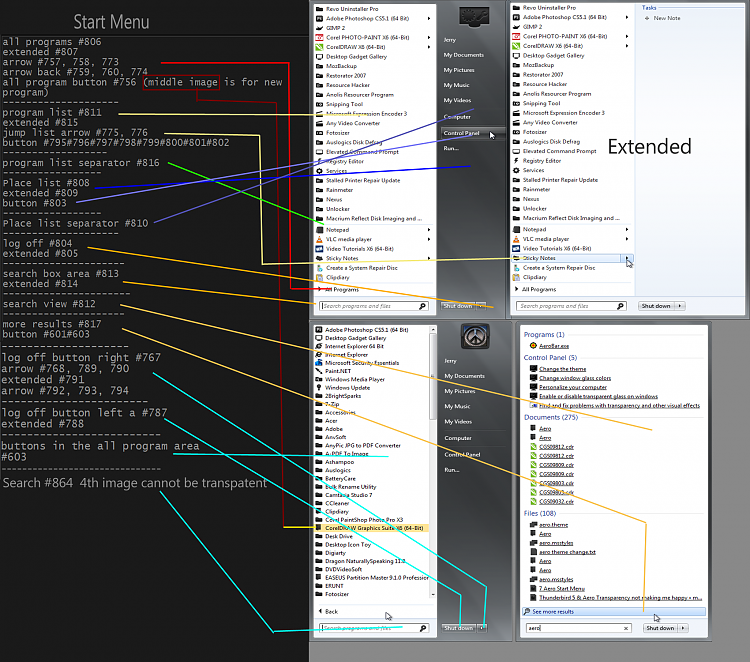
Task: Open the Desktop Icon Toy folder
Action: (x=343, y=544)
